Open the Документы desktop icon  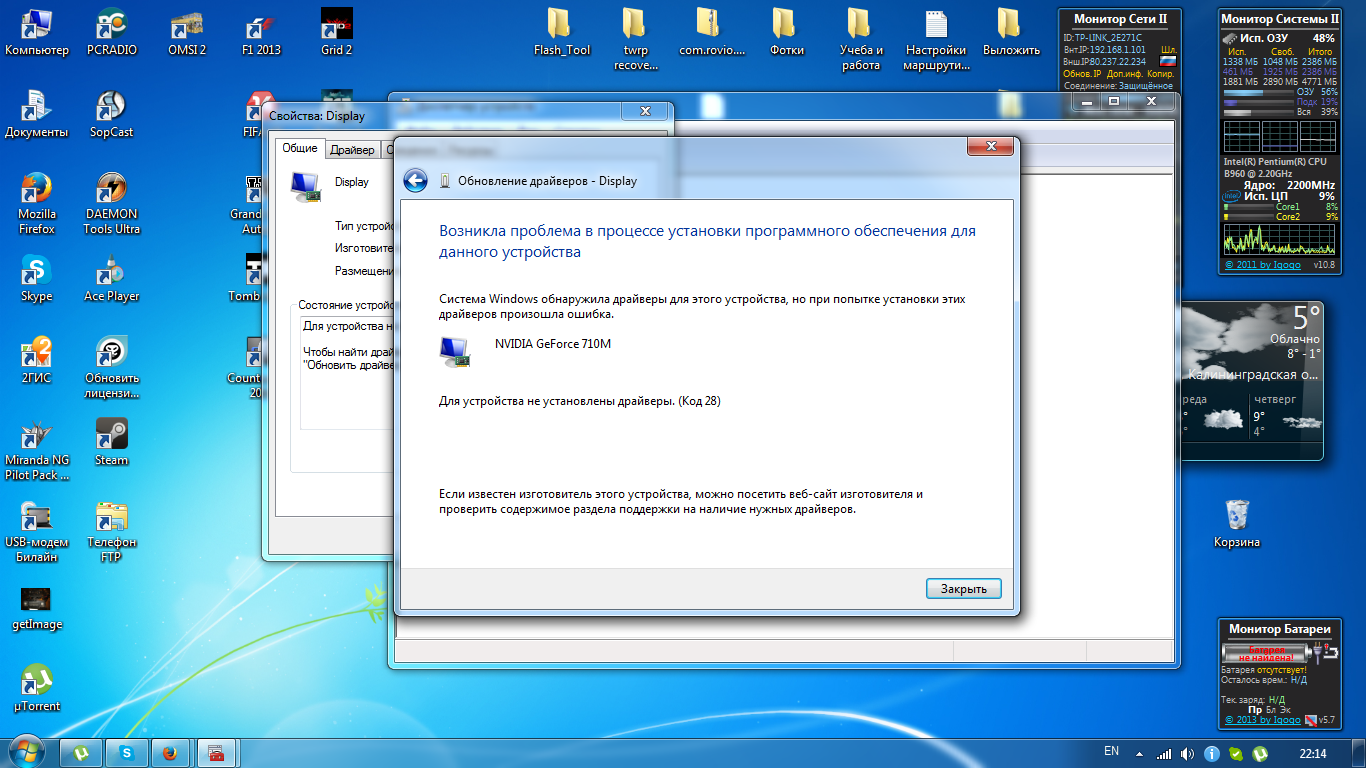point(37,114)
